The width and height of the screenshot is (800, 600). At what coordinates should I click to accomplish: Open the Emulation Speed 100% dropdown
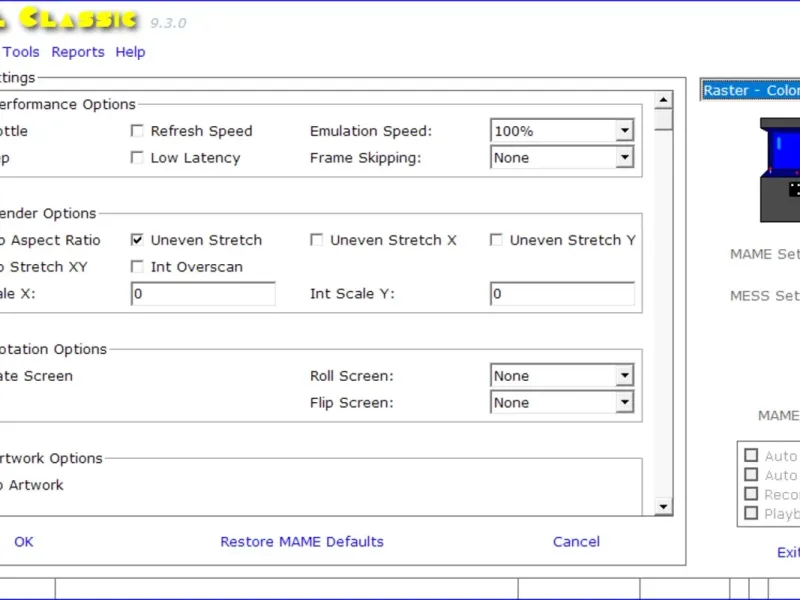562,131
